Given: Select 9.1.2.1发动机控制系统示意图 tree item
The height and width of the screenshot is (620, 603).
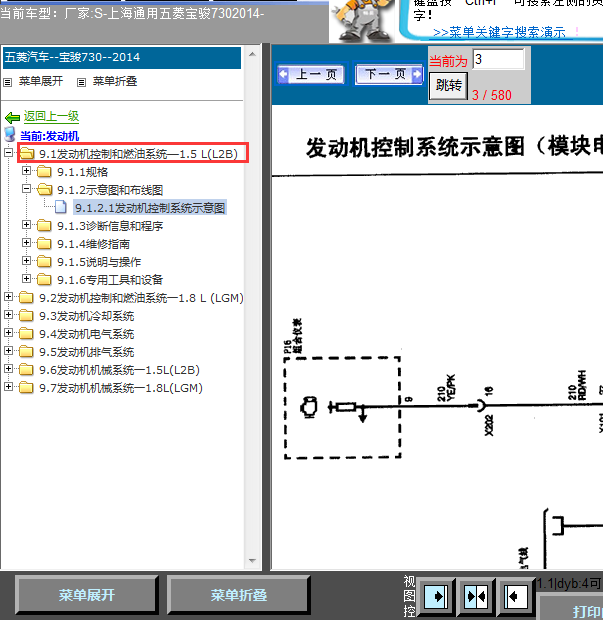Looking at the screenshot, I should click(150, 208).
